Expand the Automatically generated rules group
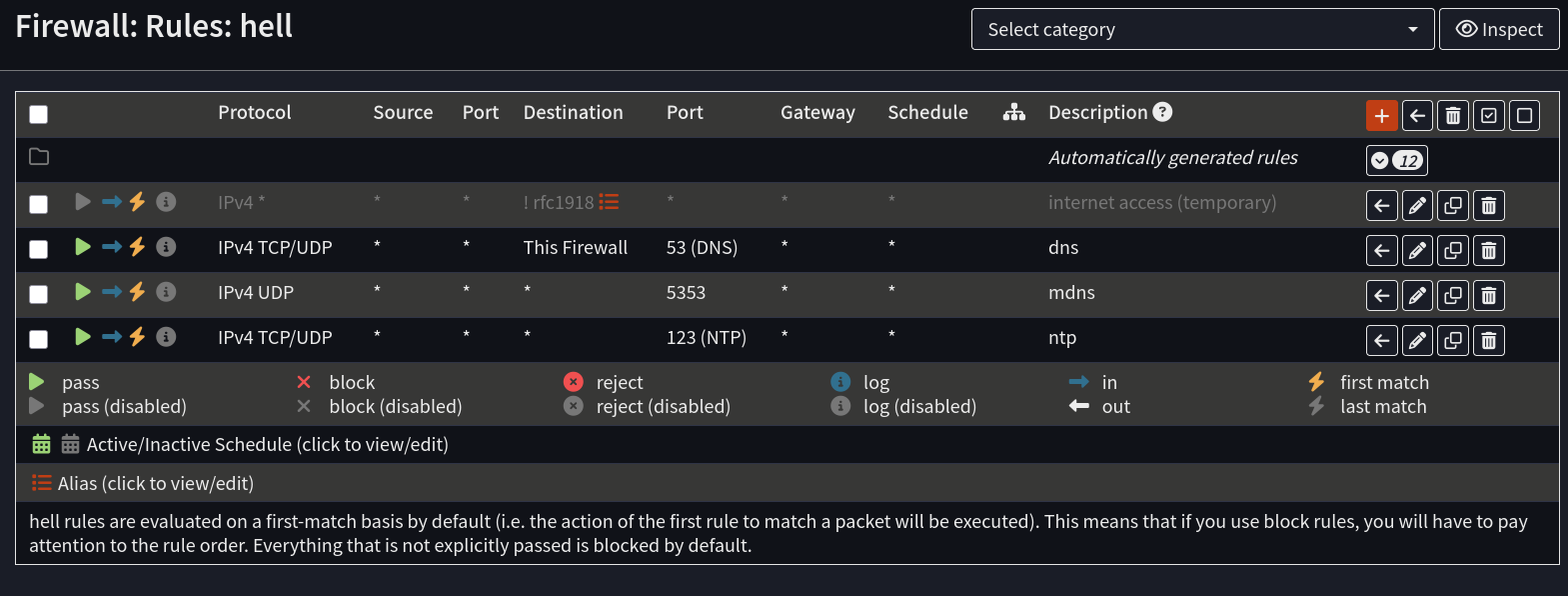The image size is (1568, 596). (x=1383, y=159)
